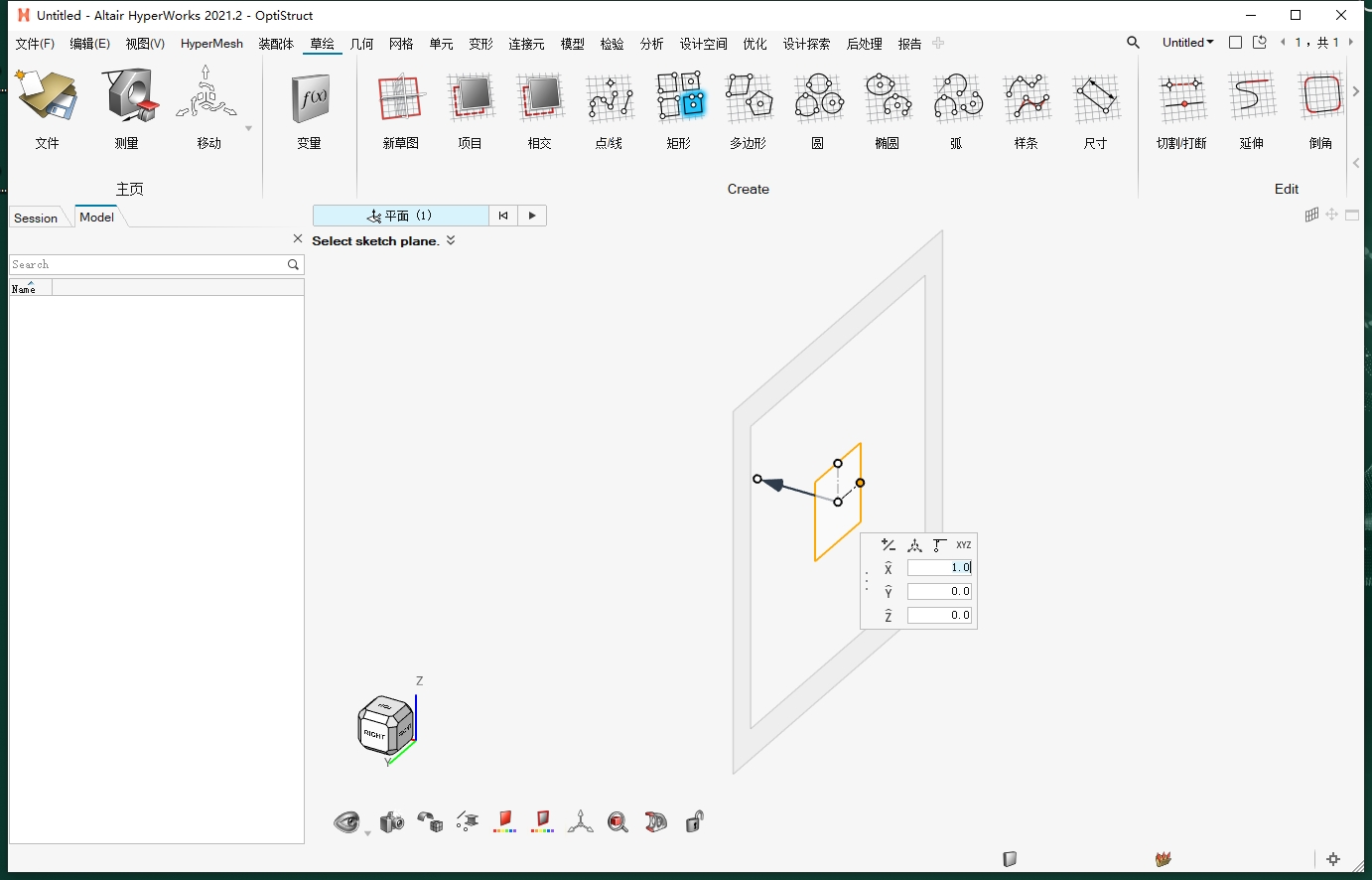
Task: Select the 切割/打断 (Split/Break) edit tool
Action: 1181,111
